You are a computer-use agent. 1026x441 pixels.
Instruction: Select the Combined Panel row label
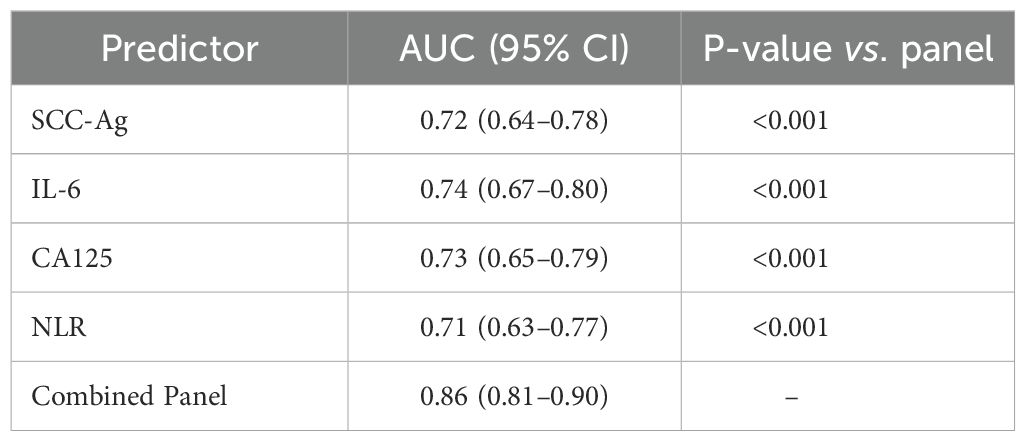pos(129,396)
